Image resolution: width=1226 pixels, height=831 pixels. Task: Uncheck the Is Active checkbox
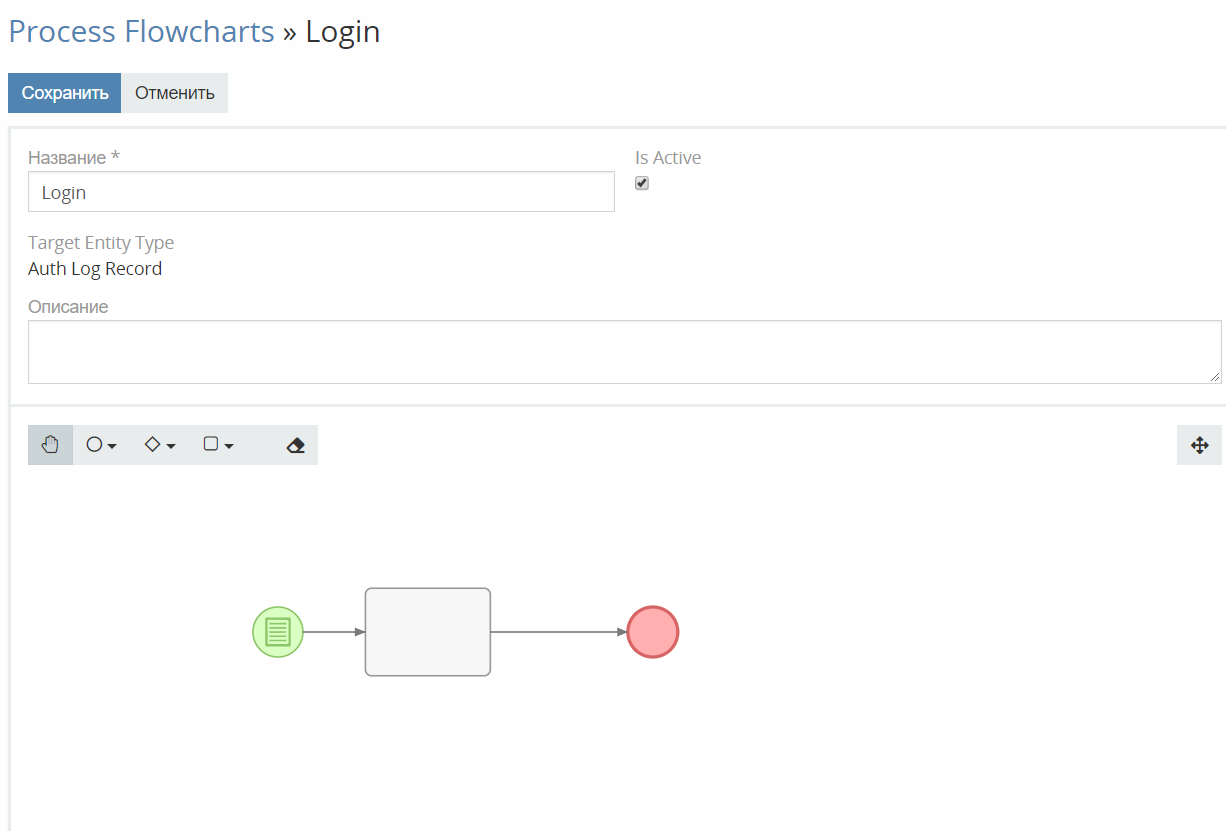click(642, 183)
